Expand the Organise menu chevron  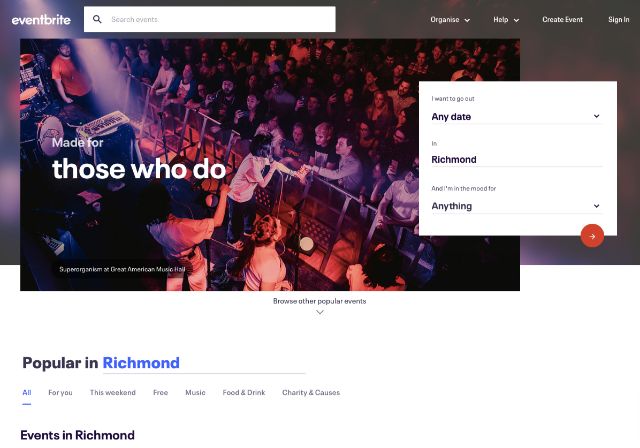point(467,20)
